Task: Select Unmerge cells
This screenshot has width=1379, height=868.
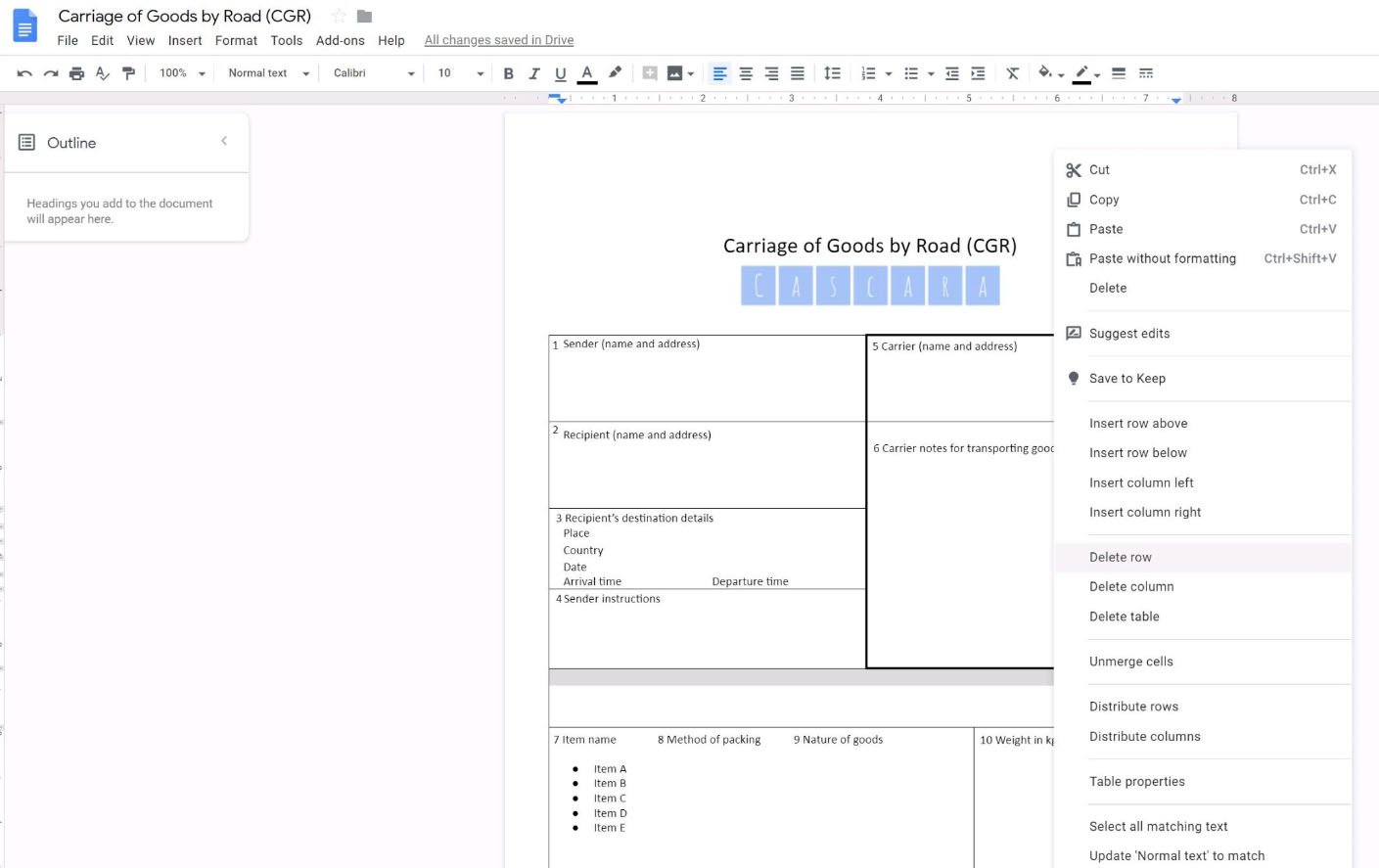Action: pyautogui.click(x=1203, y=662)
